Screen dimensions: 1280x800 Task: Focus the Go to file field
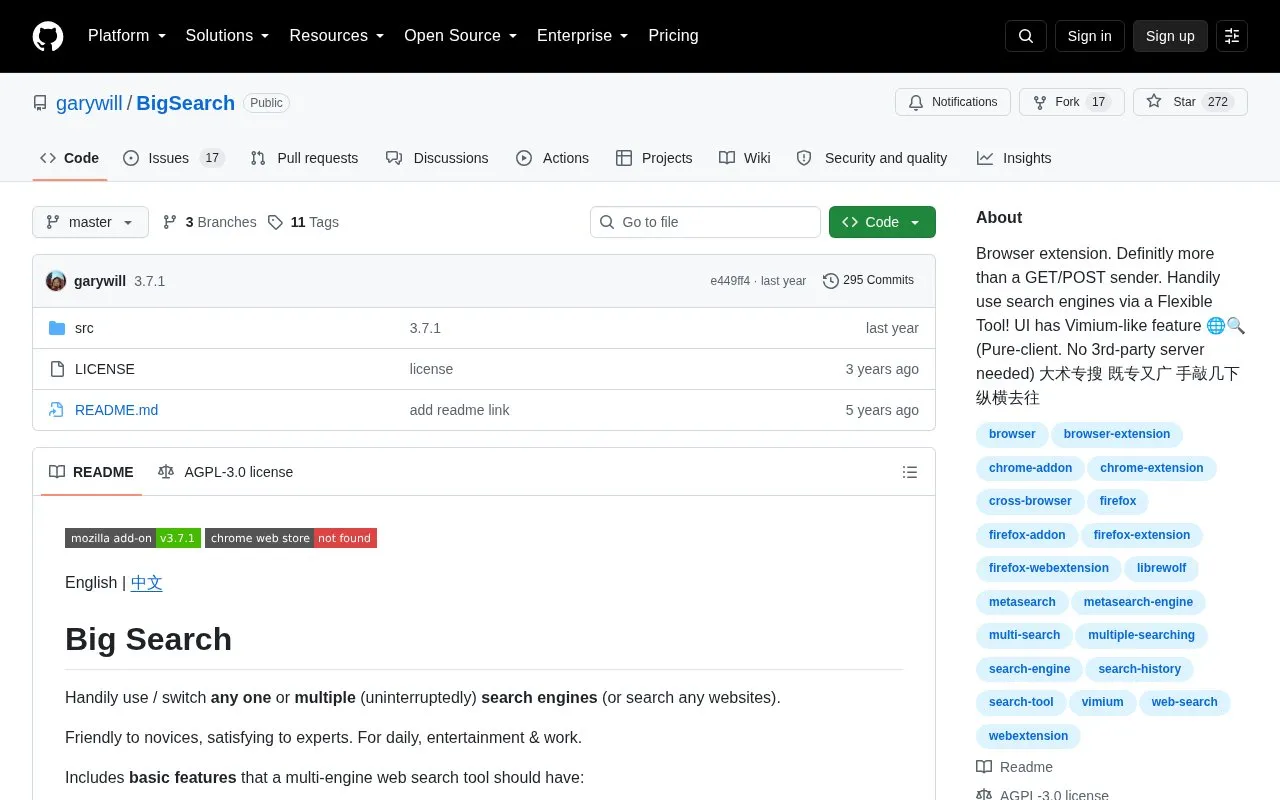pyautogui.click(x=705, y=222)
